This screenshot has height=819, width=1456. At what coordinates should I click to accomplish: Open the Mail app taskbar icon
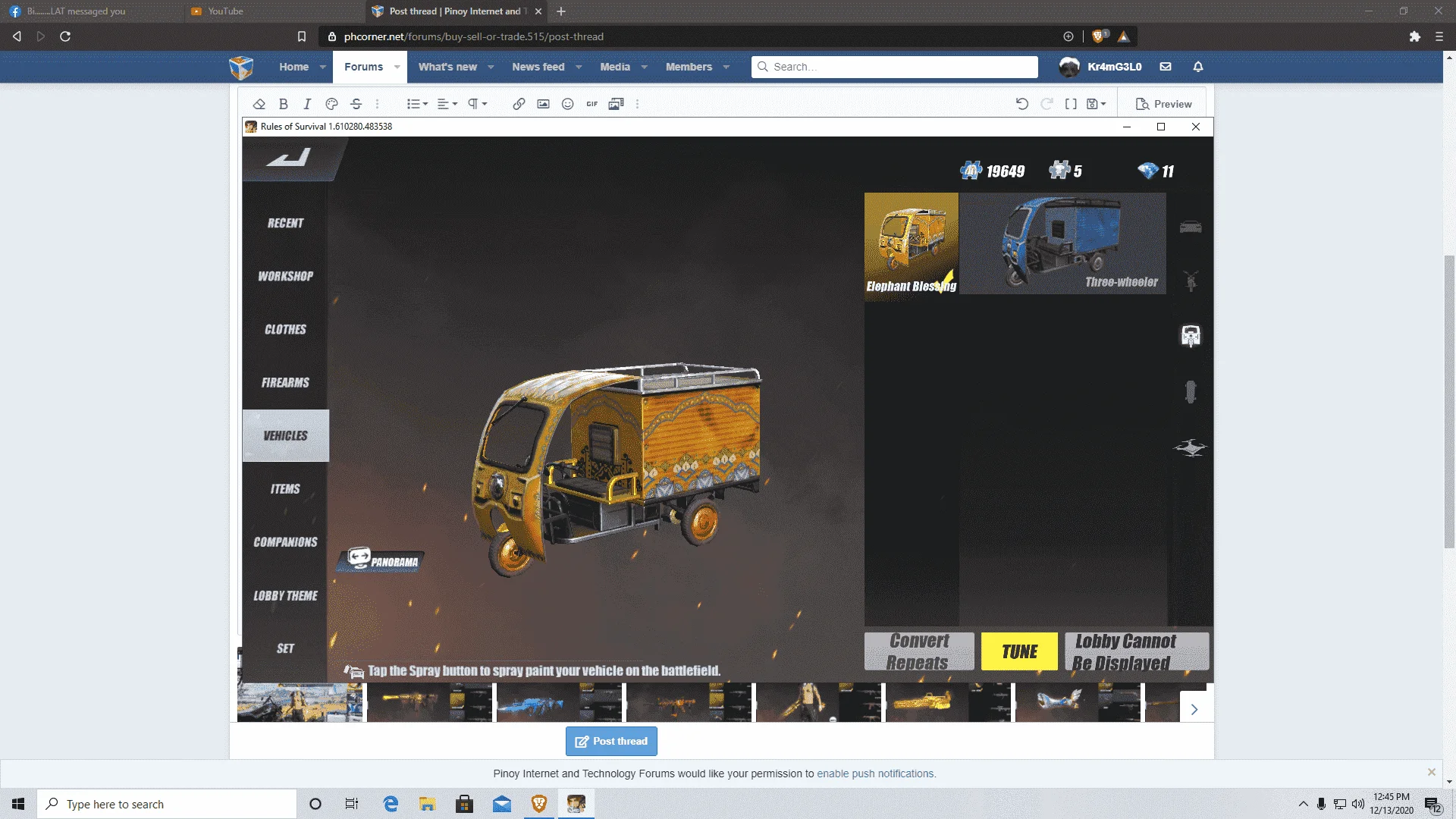[502, 804]
